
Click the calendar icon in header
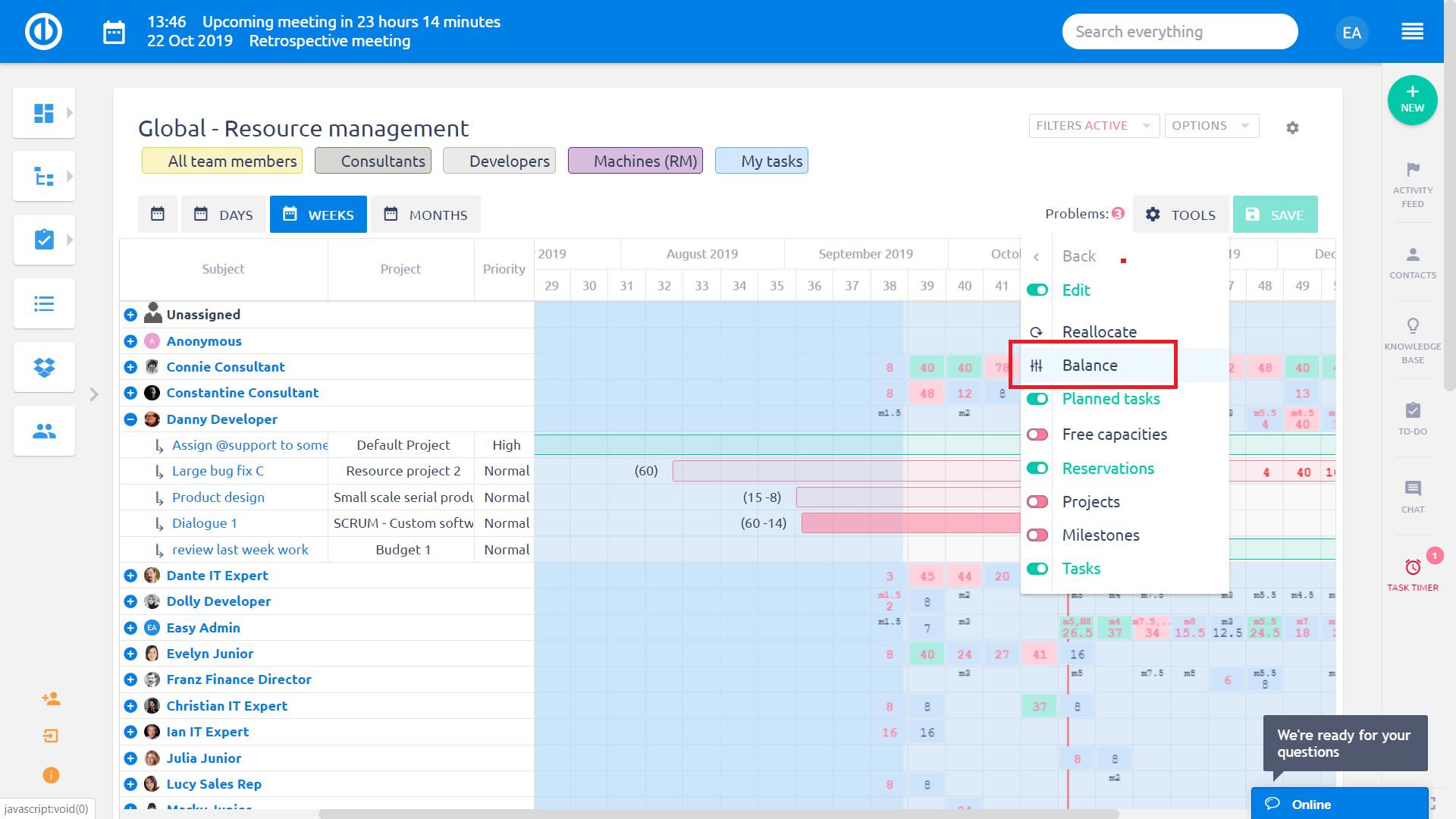[x=114, y=33]
